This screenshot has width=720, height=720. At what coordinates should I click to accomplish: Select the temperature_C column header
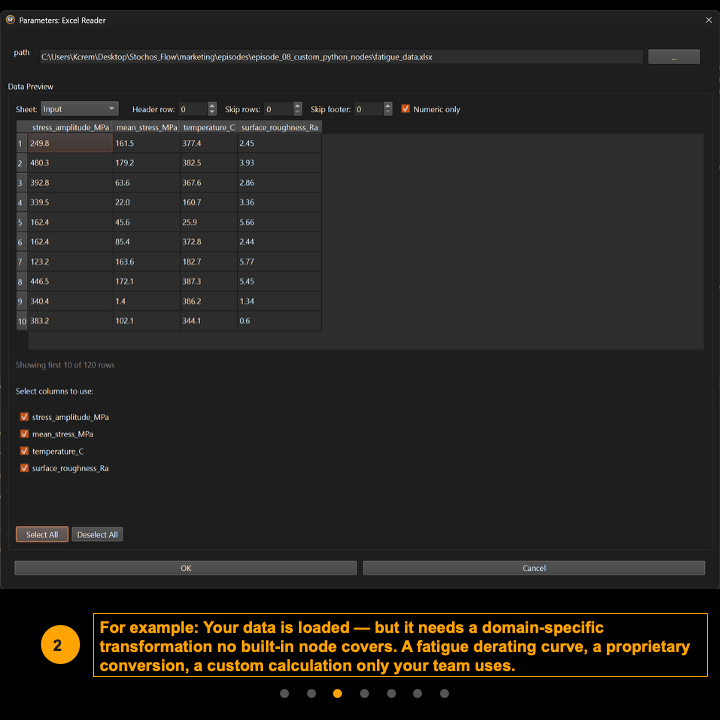pyautogui.click(x=208, y=127)
